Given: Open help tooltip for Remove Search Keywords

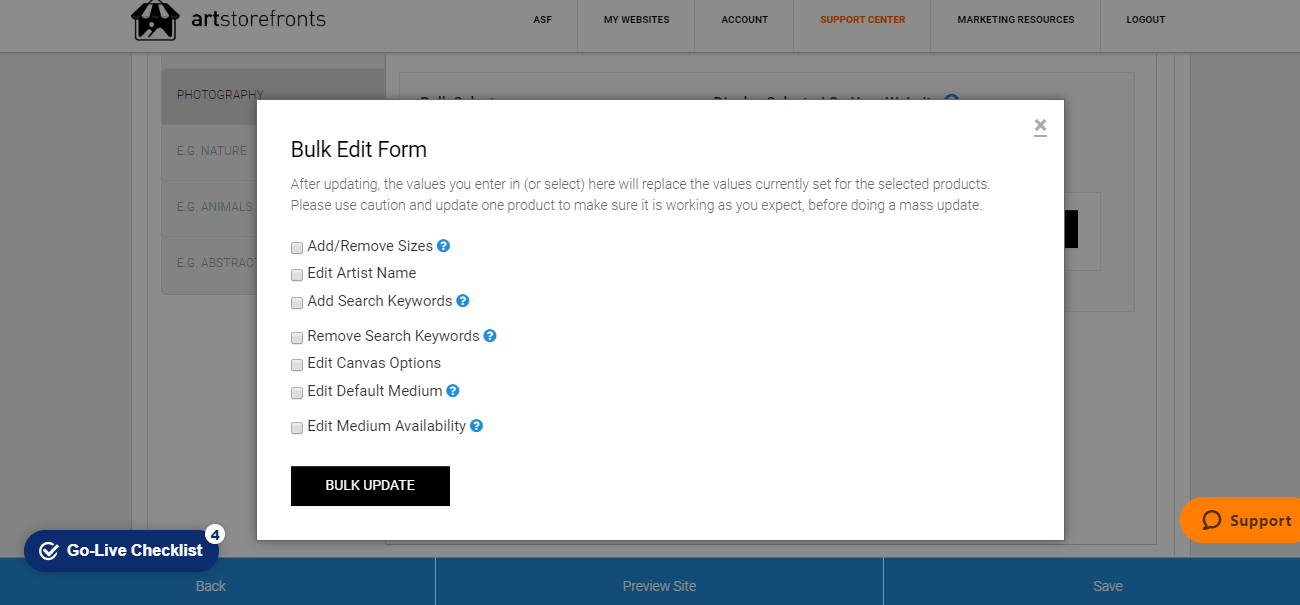Looking at the screenshot, I should point(489,335).
